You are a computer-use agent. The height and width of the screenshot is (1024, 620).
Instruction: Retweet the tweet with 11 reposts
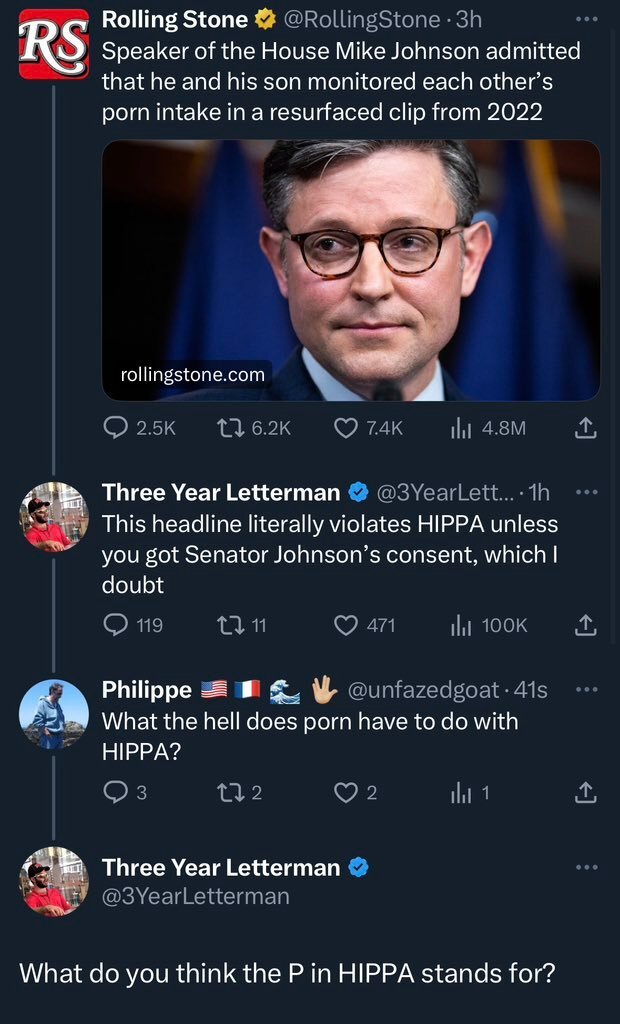click(229, 625)
